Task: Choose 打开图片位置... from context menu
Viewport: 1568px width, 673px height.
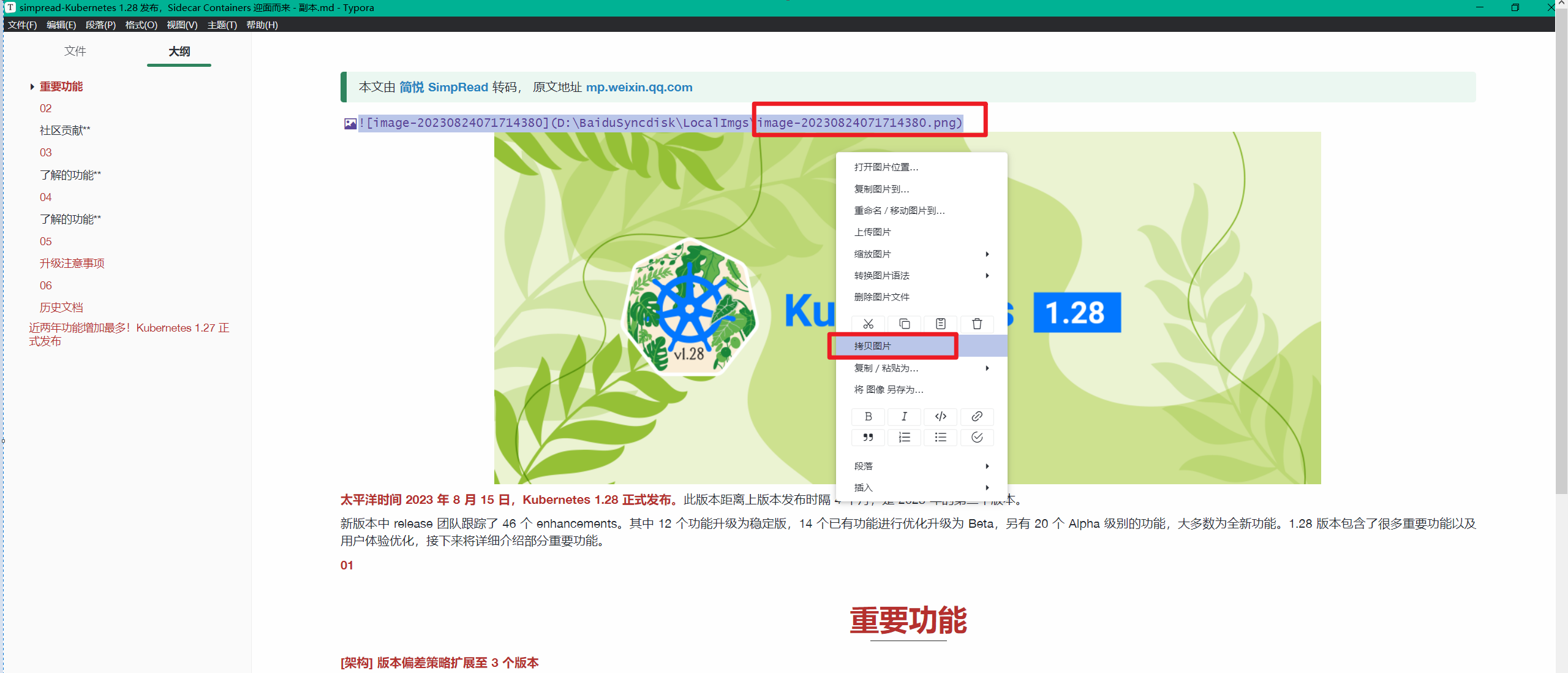Action: [x=921, y=167]
